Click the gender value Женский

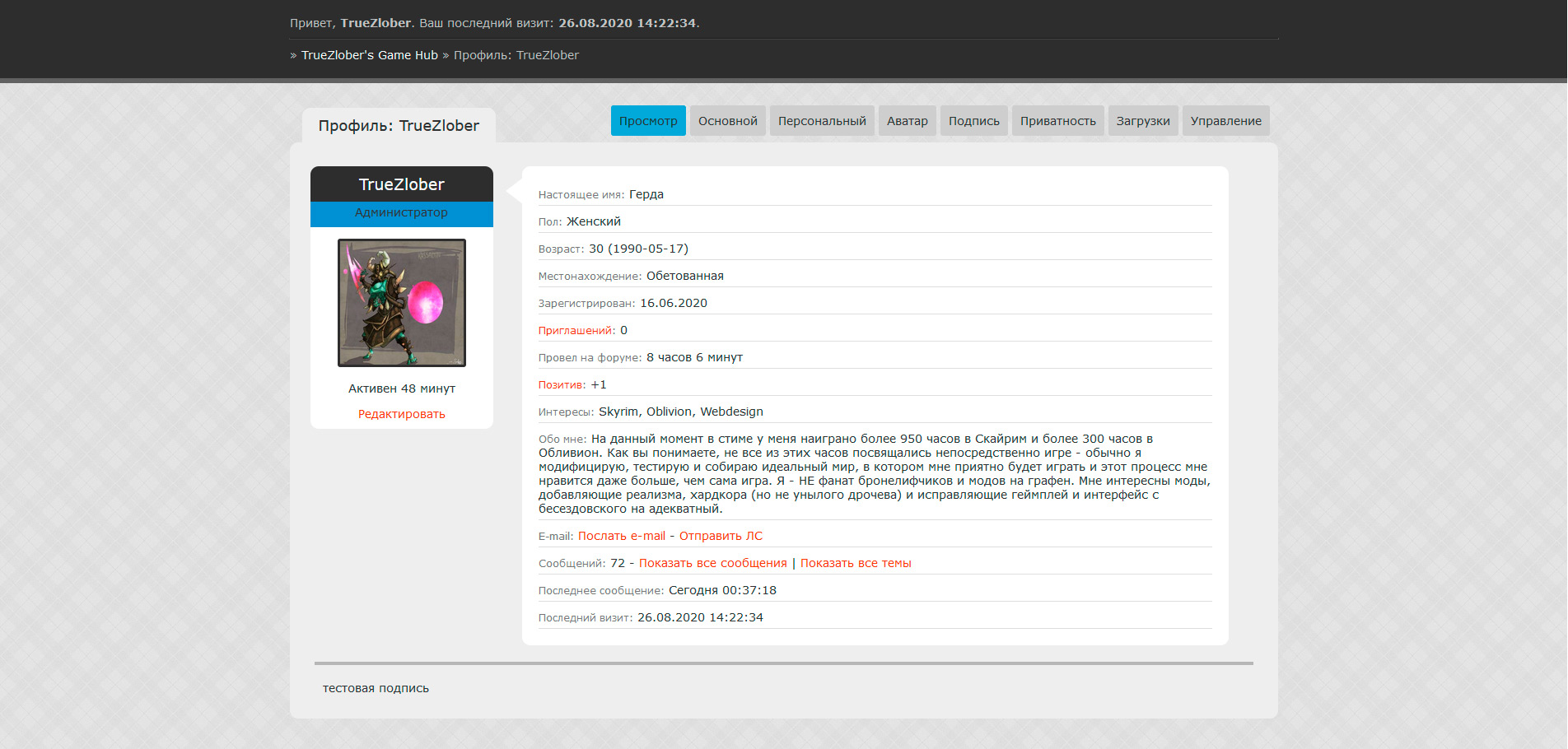point(594,221)
